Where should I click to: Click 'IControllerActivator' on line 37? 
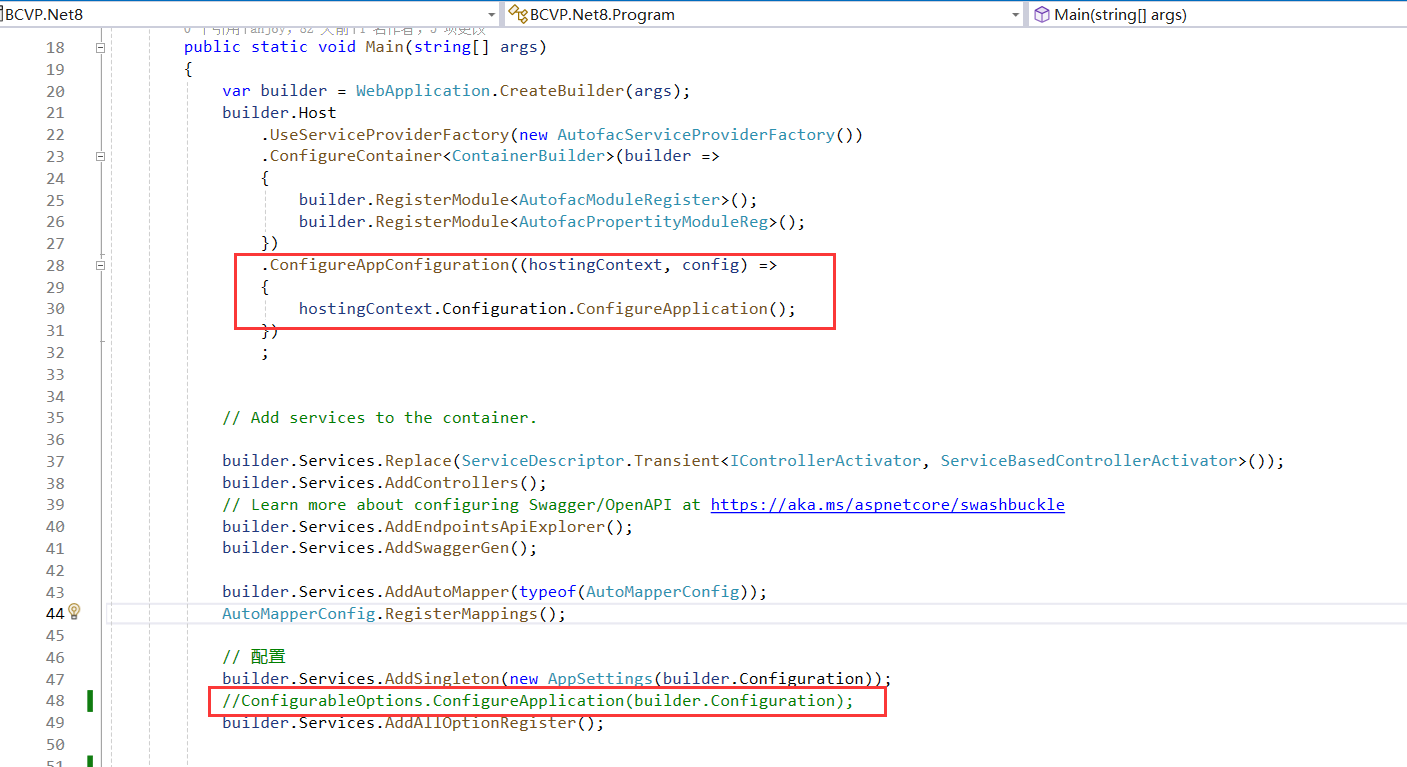point(826,461)
